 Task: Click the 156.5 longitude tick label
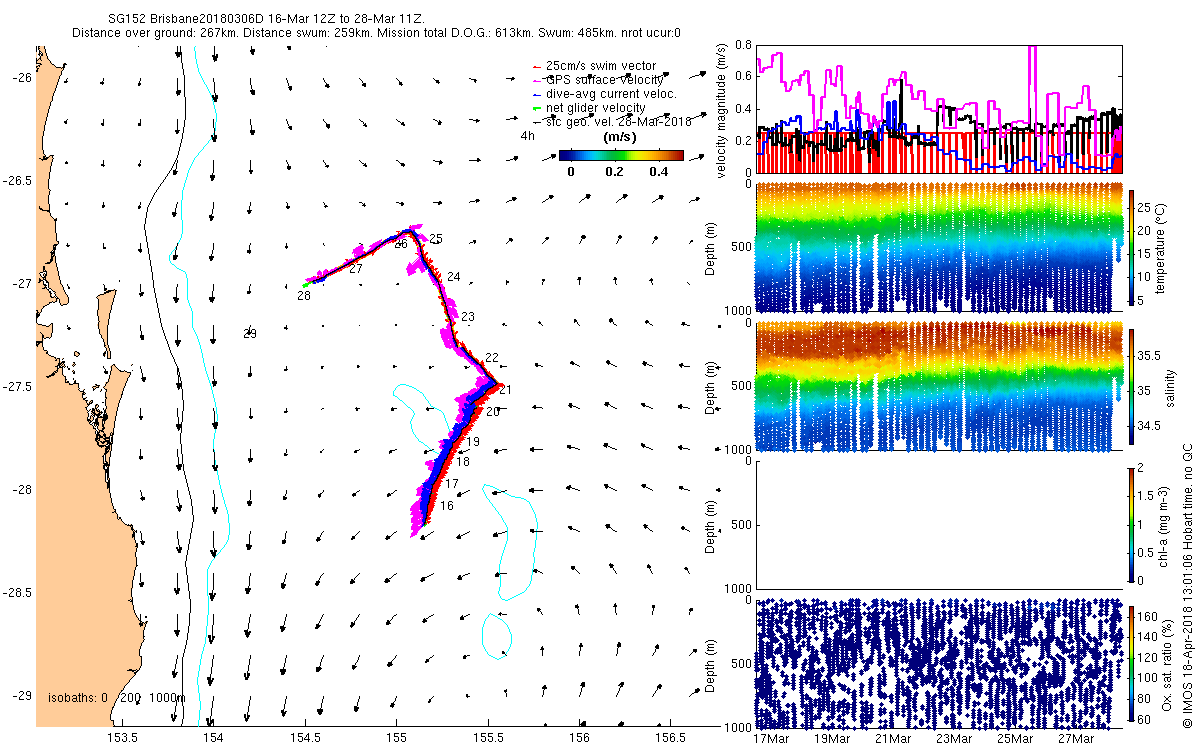tap(670, 737)
